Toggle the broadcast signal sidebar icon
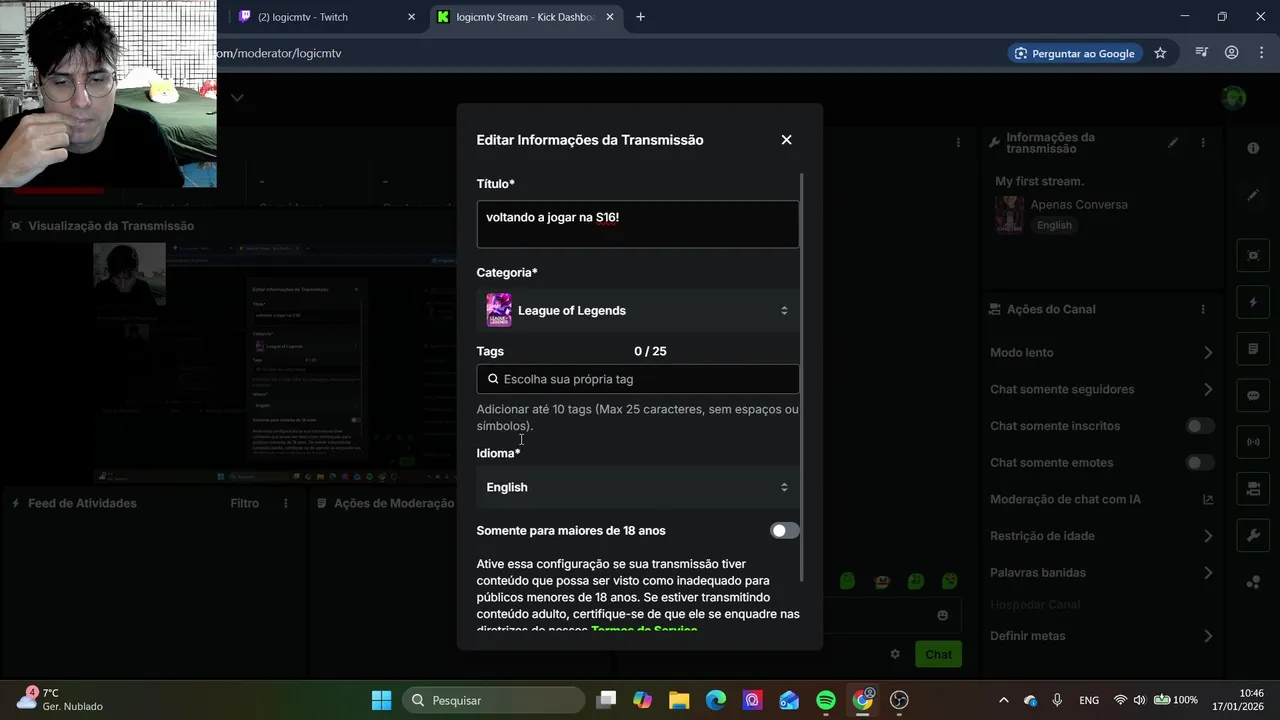The image size is (1280, 720). (1253, 442)
